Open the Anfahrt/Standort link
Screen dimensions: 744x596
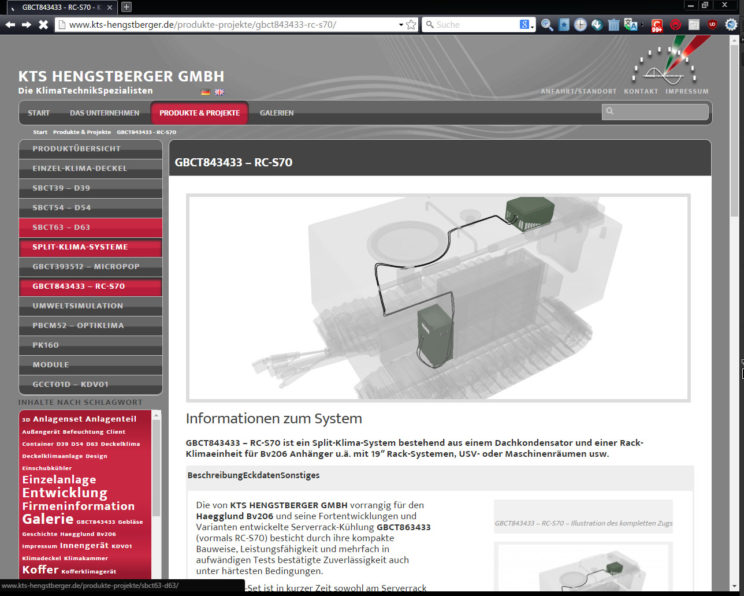pyautogui.click(x=578, y=91)
